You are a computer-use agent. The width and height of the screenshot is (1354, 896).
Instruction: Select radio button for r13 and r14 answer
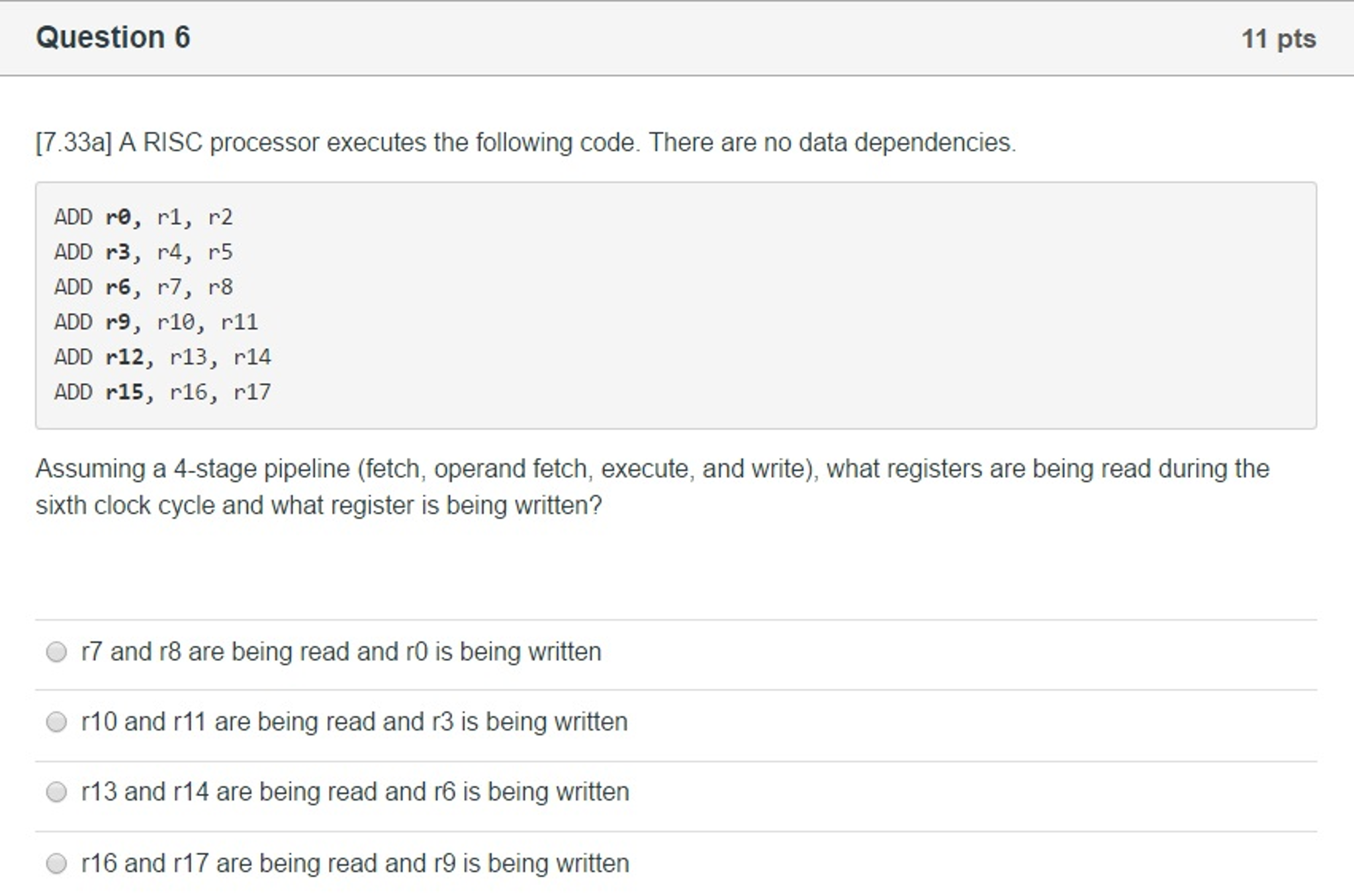click(x=56, y=791)
